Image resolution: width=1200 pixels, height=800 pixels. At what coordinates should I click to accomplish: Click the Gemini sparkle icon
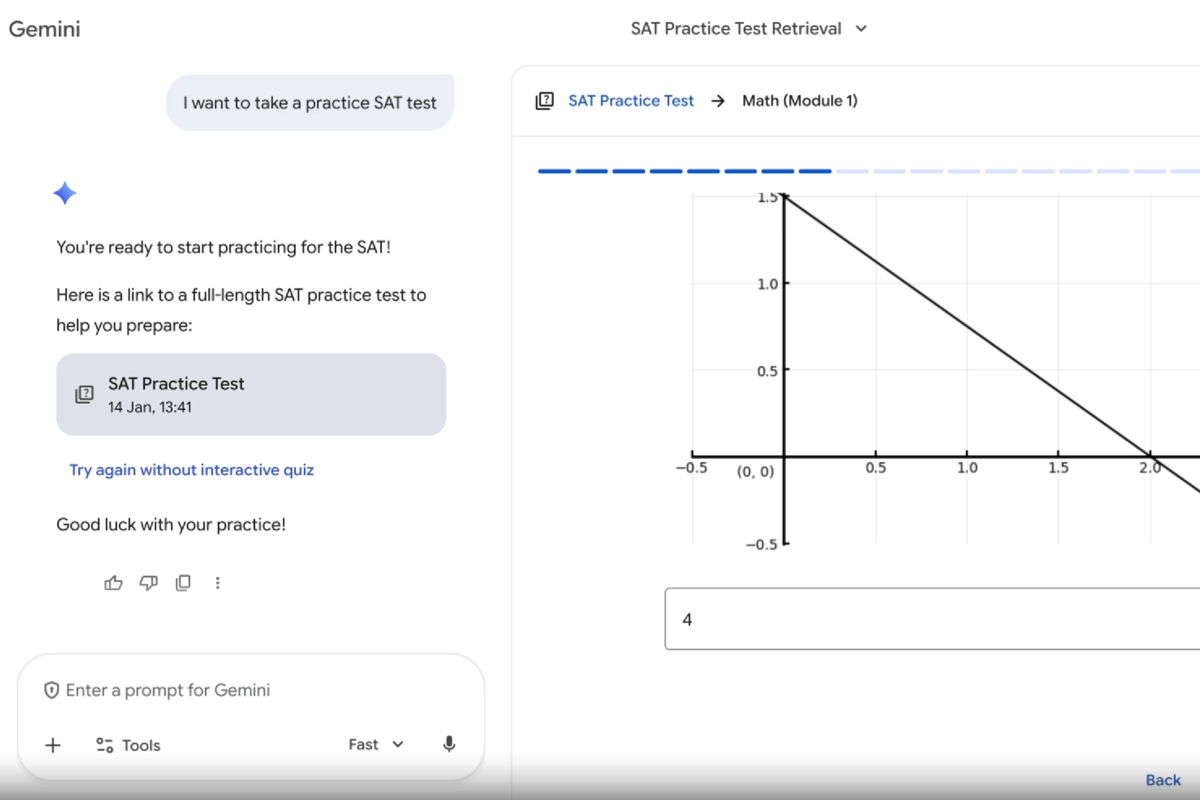tap(65, 193)
